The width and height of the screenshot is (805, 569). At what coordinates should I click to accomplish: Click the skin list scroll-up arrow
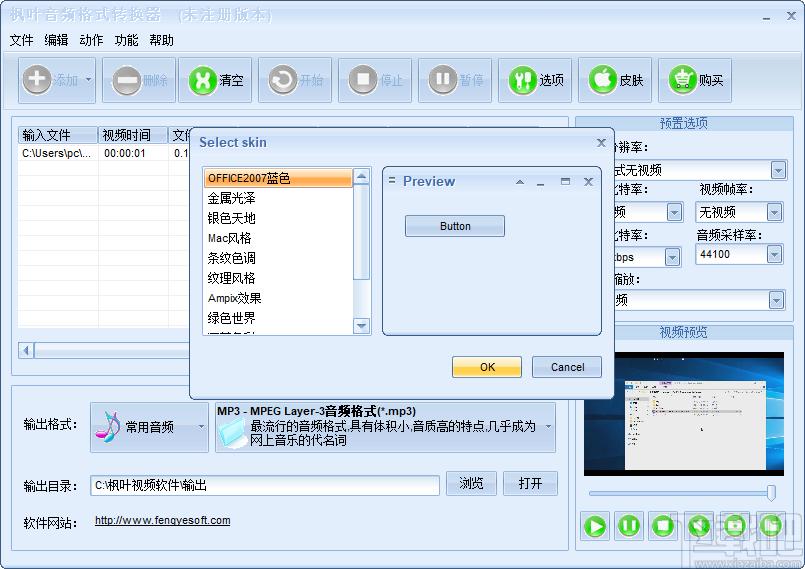point(362,177)
